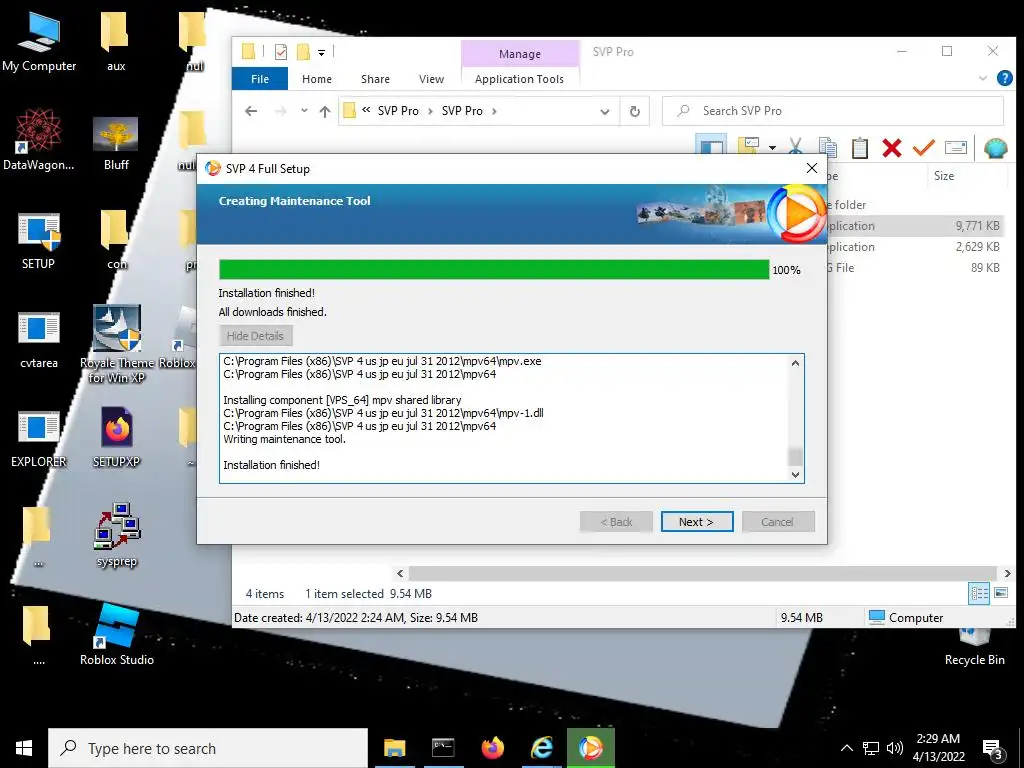The image size is (1024, 768).
Task: Open recent locations dropdown next to Forward
Action: (x=304, y=111)
